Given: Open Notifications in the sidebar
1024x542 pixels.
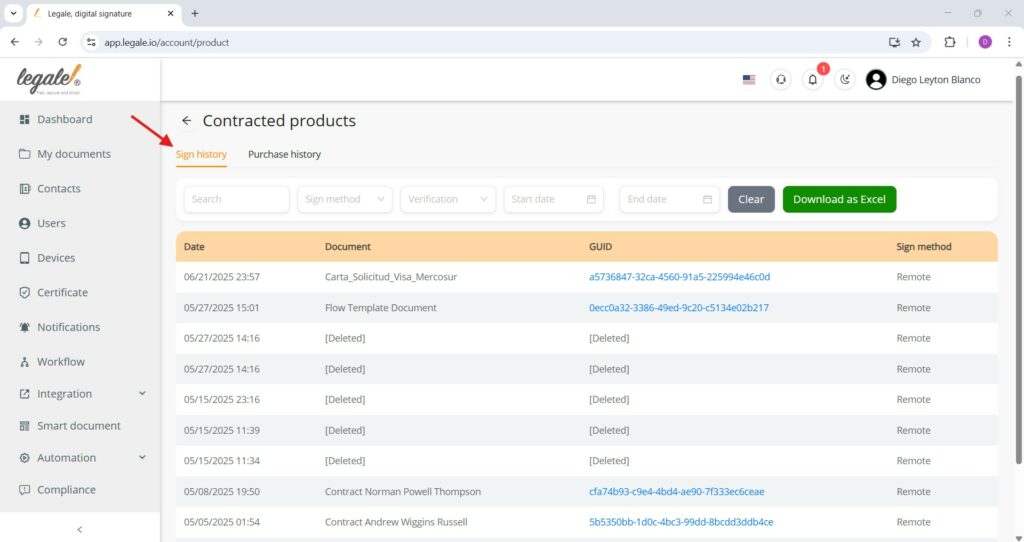Looking at the screenshot, I should coord(59,327).
